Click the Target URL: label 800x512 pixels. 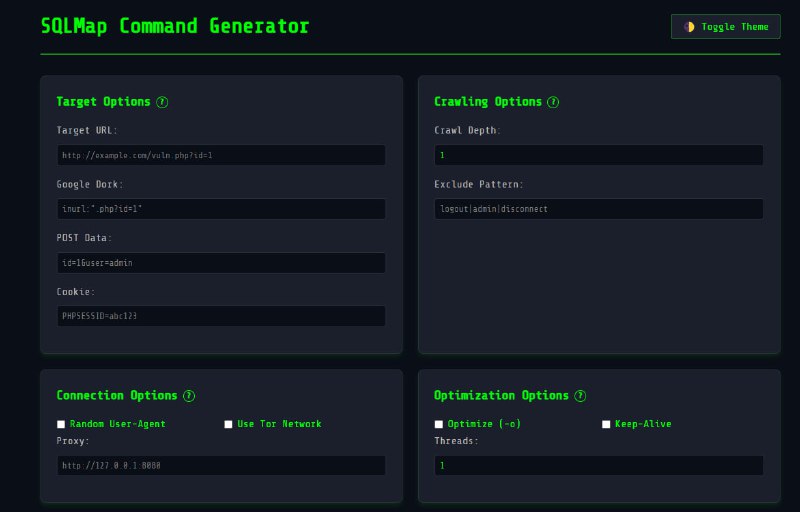87,131
